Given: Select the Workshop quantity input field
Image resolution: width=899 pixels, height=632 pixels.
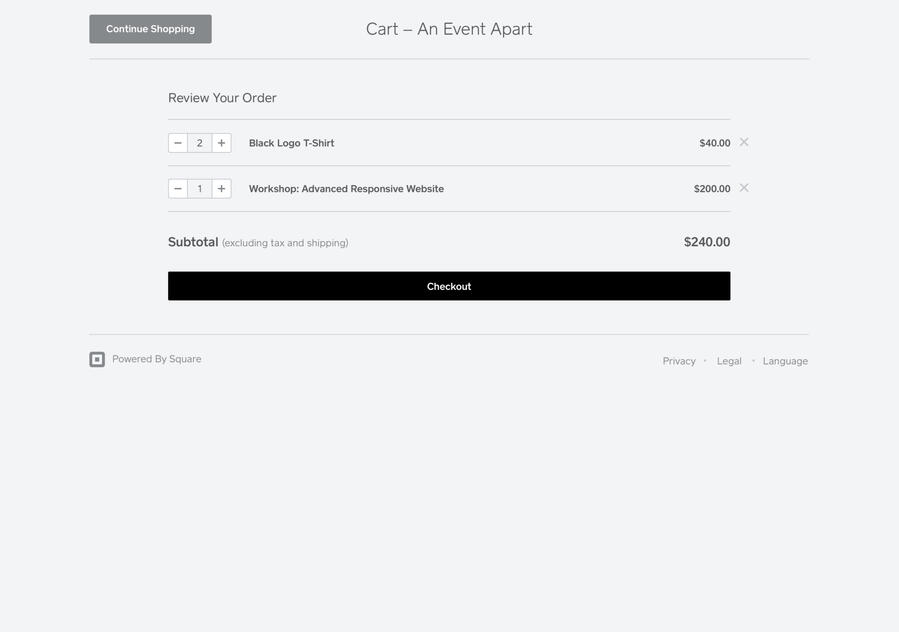Looking at the screenshot, I should click(200, 189).
